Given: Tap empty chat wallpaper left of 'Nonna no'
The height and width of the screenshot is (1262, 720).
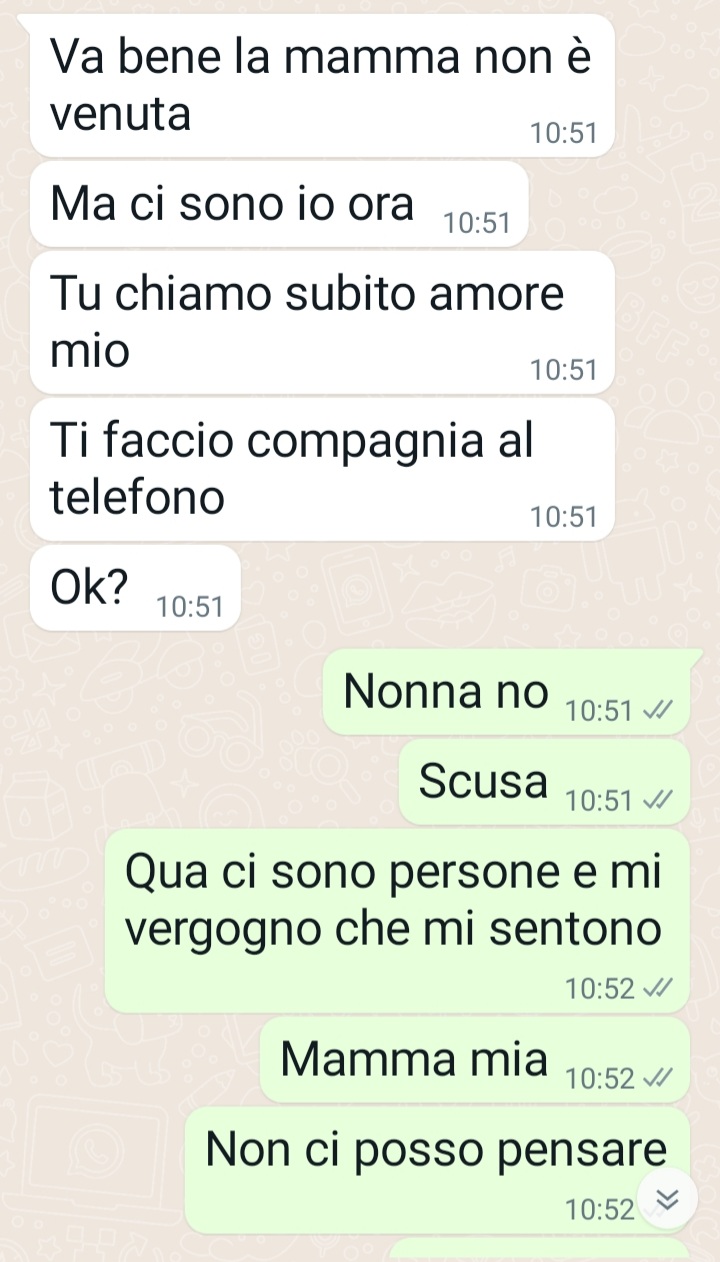Looking at the screenshot, I should coord(160,692).
